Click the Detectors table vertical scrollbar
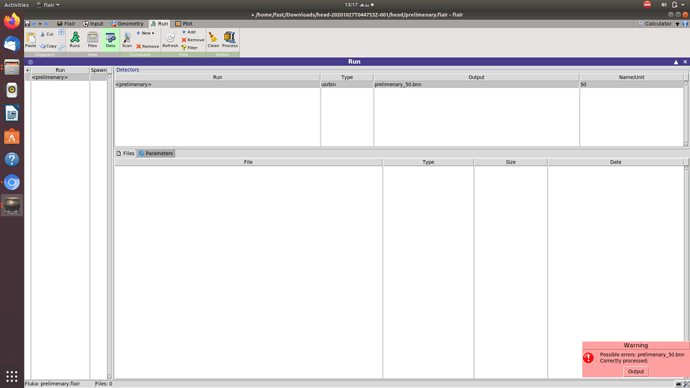The height and width of the screenshot is (388, 690). (686, 113)
